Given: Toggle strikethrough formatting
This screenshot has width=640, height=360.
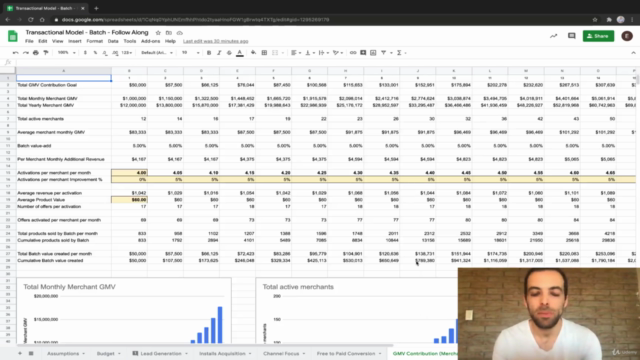Looking at the screenshot, I should 229,53.
